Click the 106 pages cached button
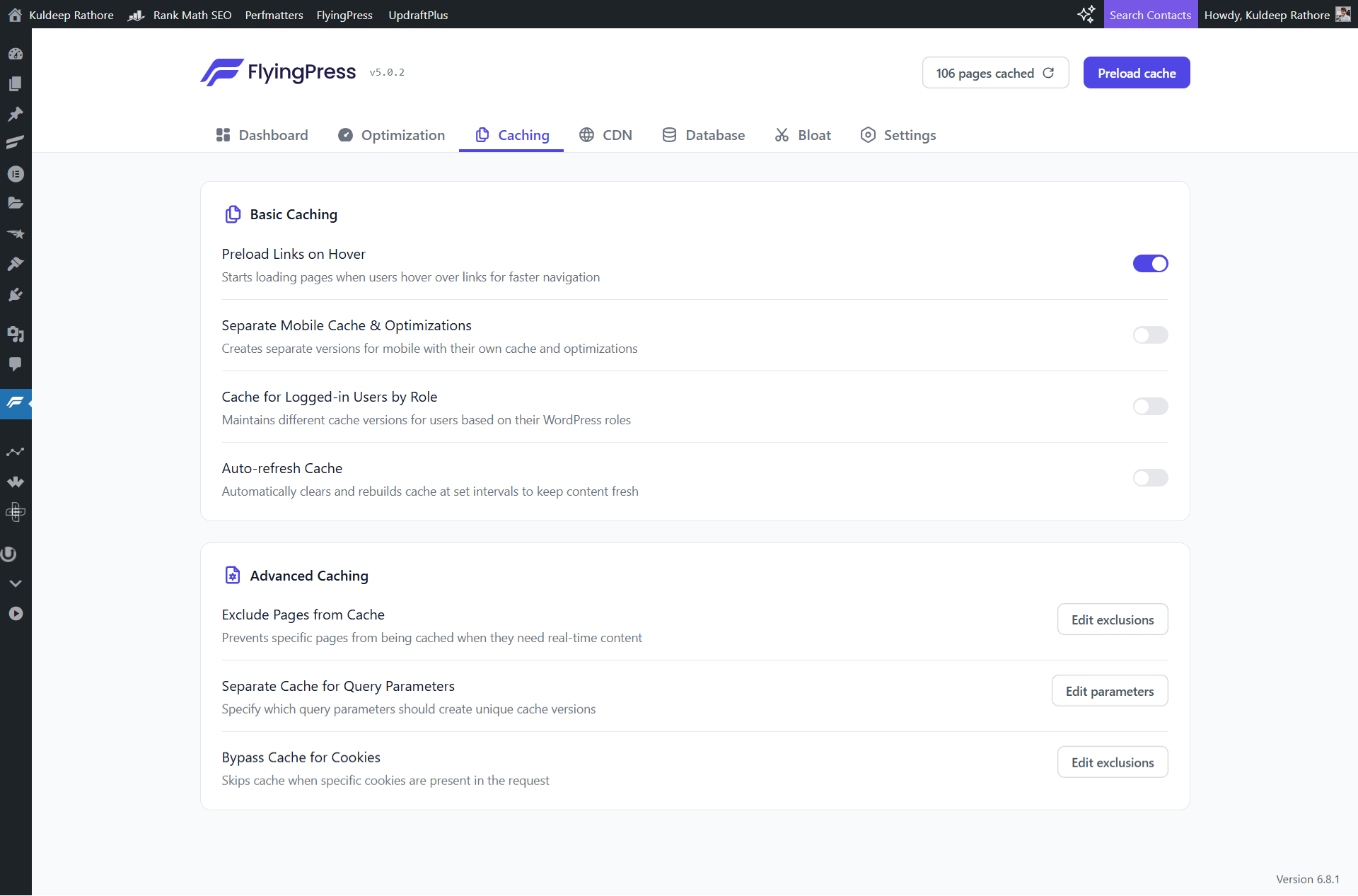Viewport: 1358px width, 896px height. (995, 73)
